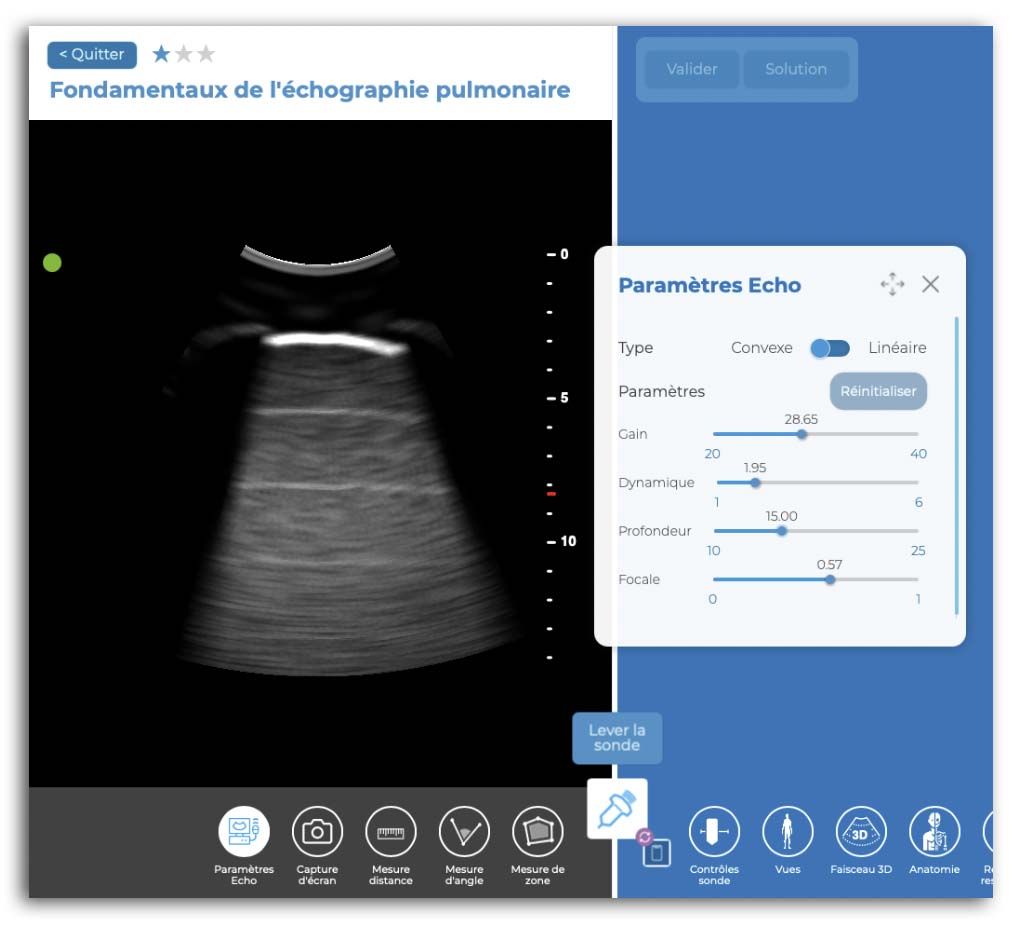Toggle probe type between Convexe and Linéaire
Viewport: 1018px width, 937px height.
click(830, 348)
